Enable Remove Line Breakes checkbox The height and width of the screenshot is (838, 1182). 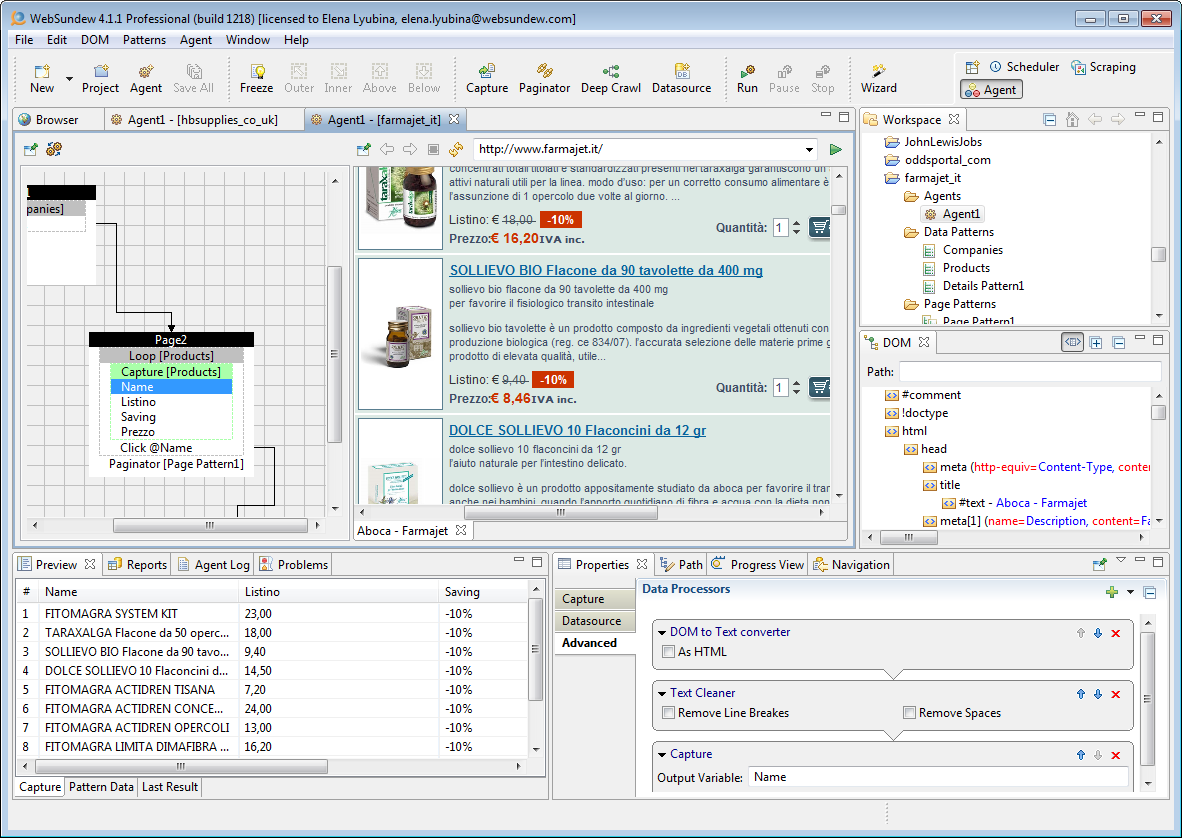point(668,713)
